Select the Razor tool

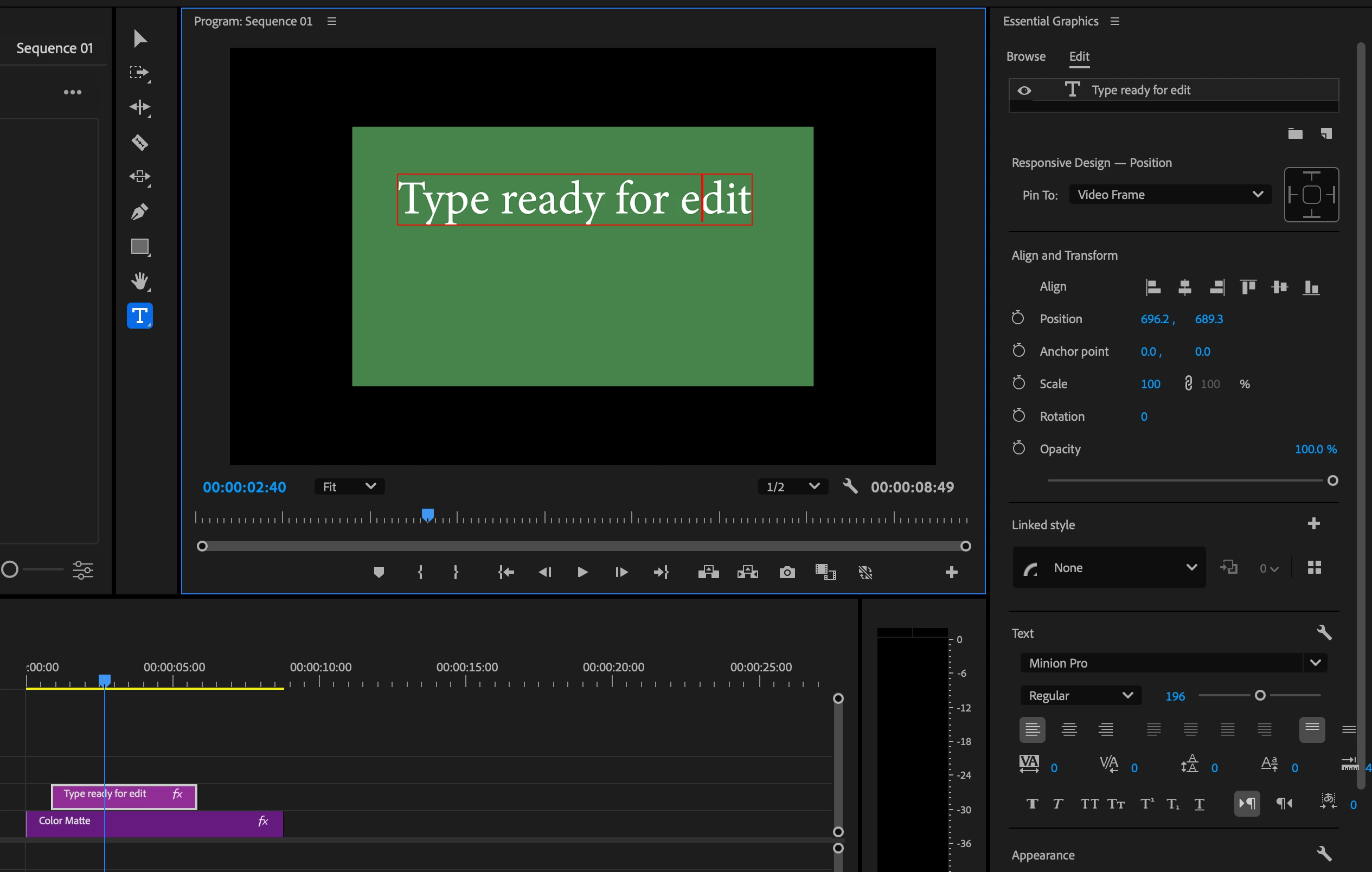139,143
